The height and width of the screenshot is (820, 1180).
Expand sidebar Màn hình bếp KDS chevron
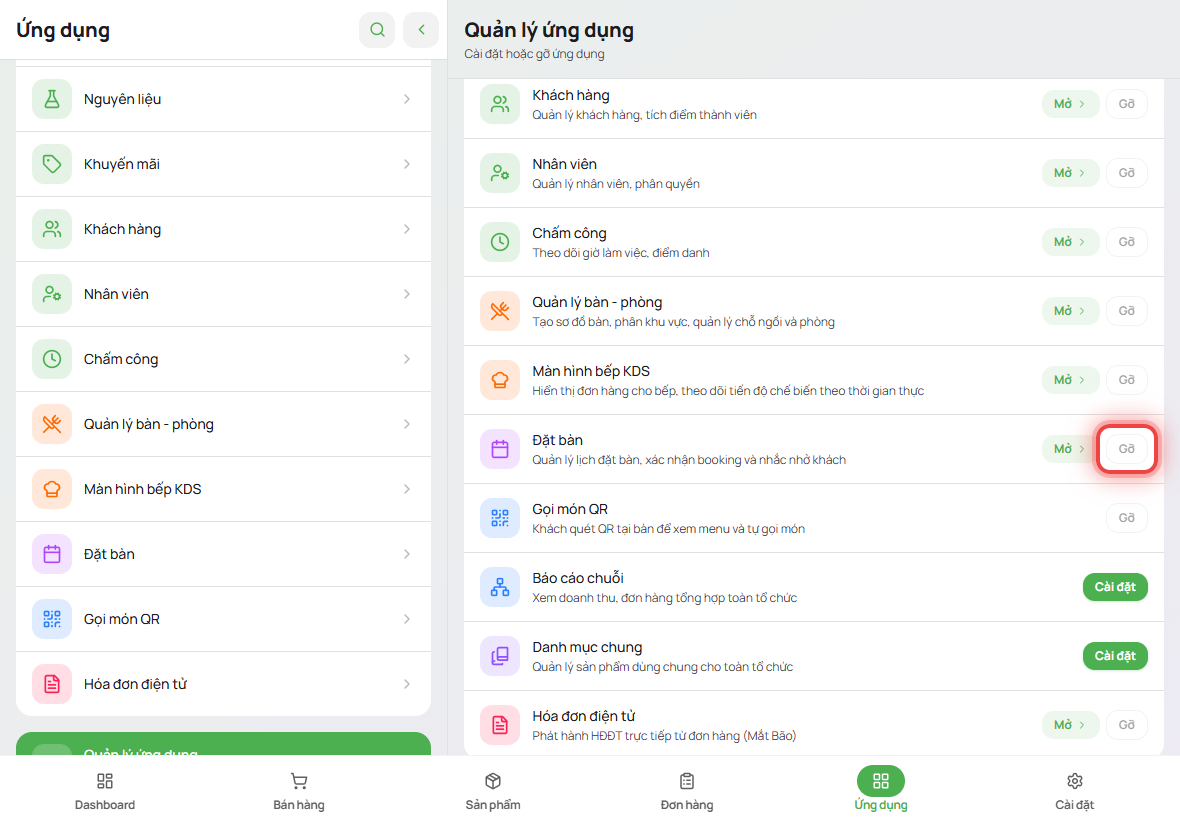click(406, 489)
